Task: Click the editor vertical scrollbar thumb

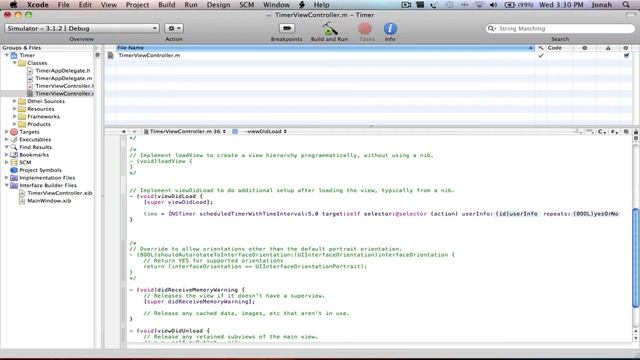Action: click(x=636, y=258)
